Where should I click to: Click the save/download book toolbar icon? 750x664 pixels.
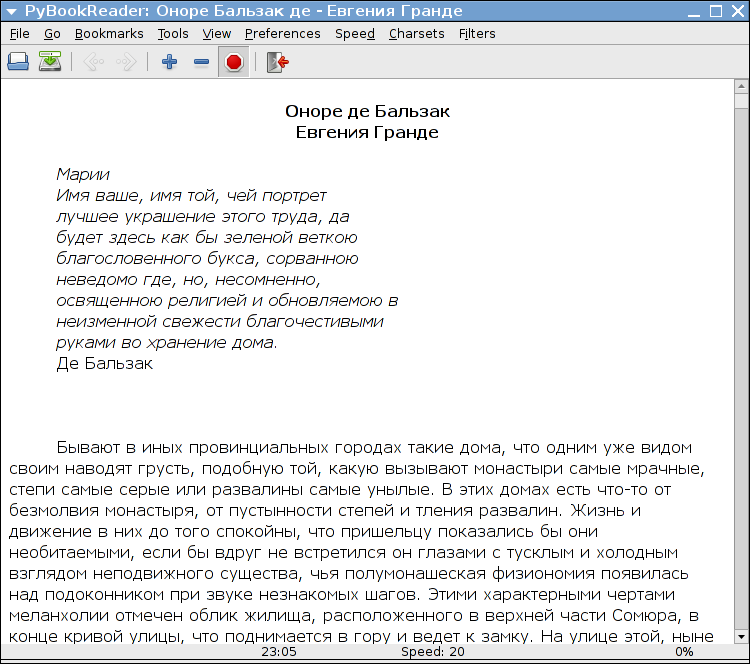(x=50, y=61)
